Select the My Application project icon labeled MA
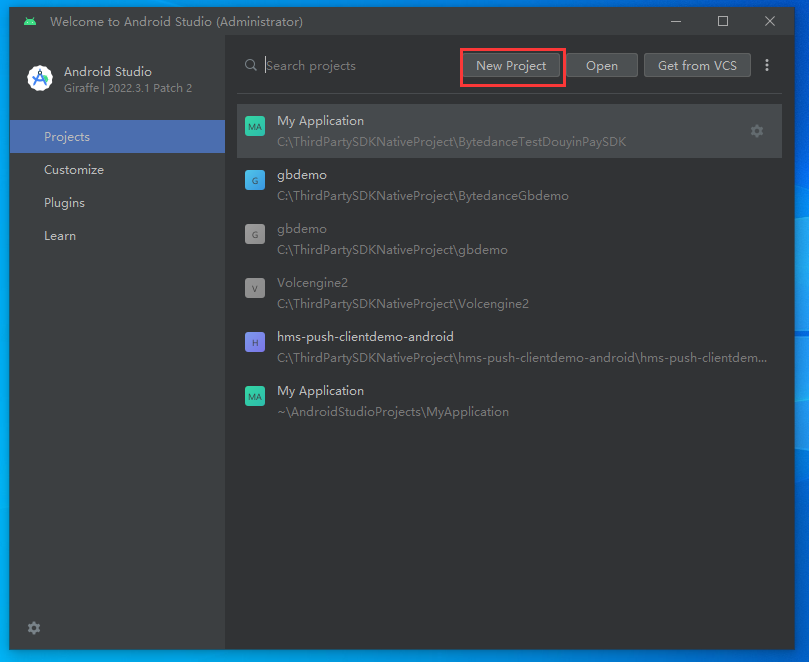809x662 pixels. pyautogui.click(x=255, y=126)
